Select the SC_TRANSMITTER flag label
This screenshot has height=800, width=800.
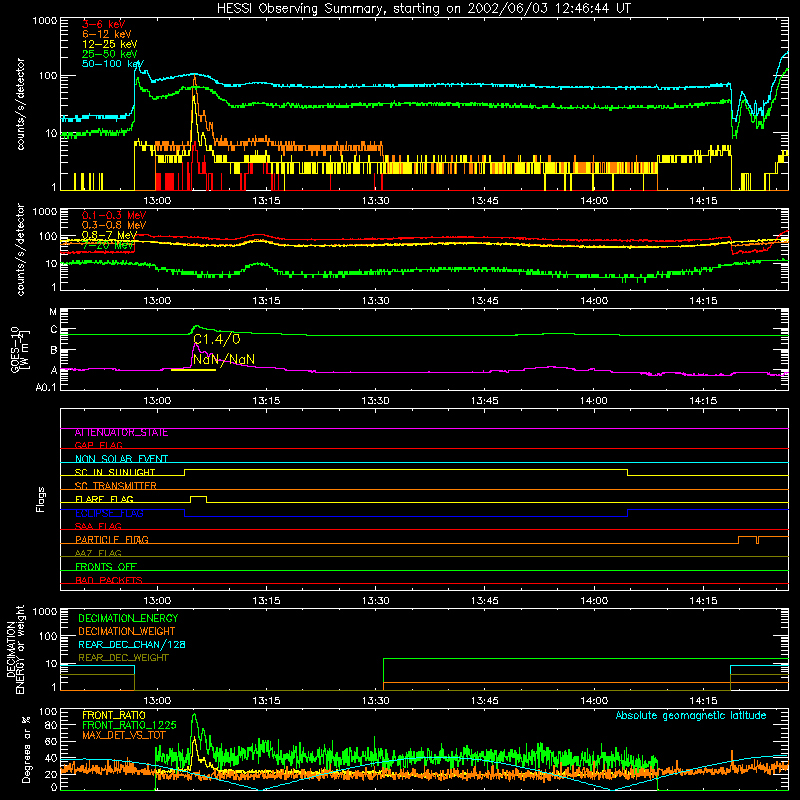point(115,486)
